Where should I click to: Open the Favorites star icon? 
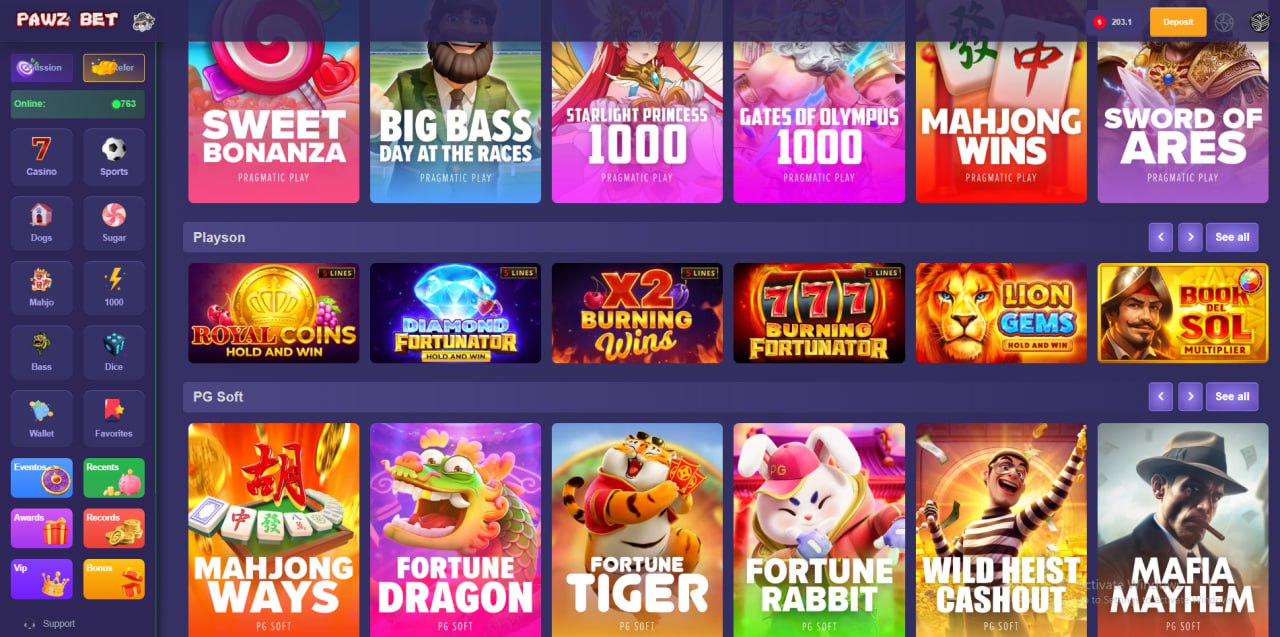[x=114, y=419]
